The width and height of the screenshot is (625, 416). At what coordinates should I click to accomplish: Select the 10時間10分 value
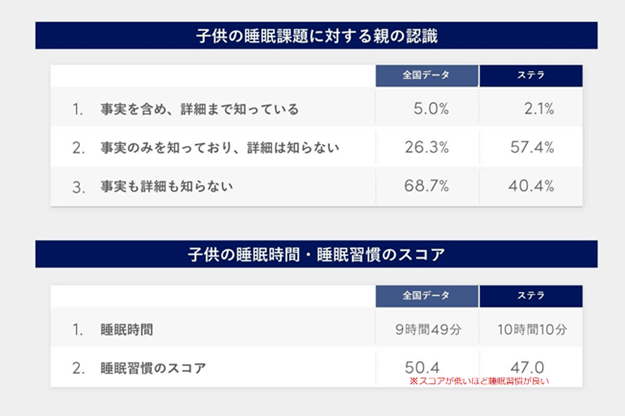pos(531,329)
